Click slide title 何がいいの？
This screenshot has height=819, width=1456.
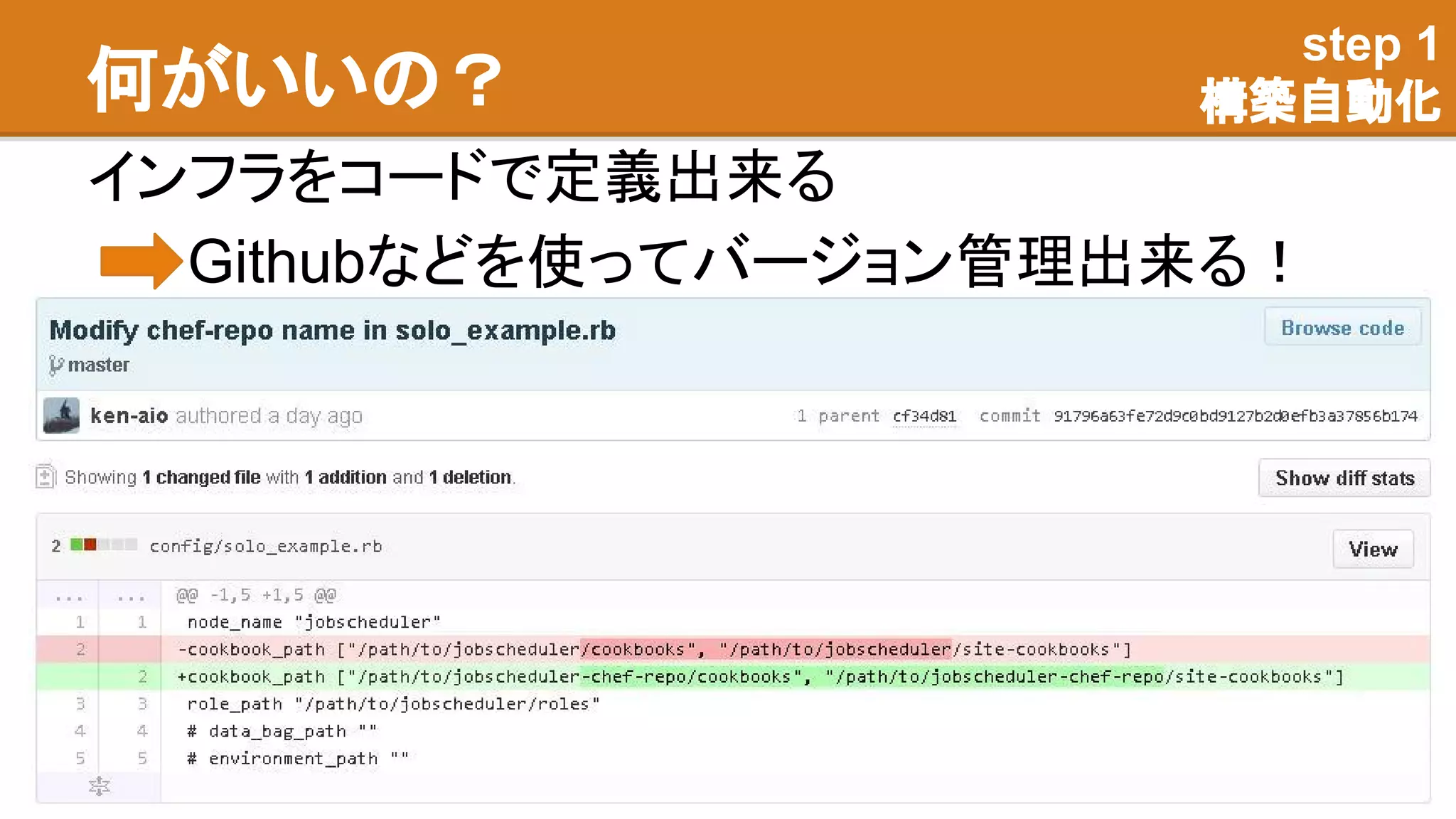tap(295, 77)
